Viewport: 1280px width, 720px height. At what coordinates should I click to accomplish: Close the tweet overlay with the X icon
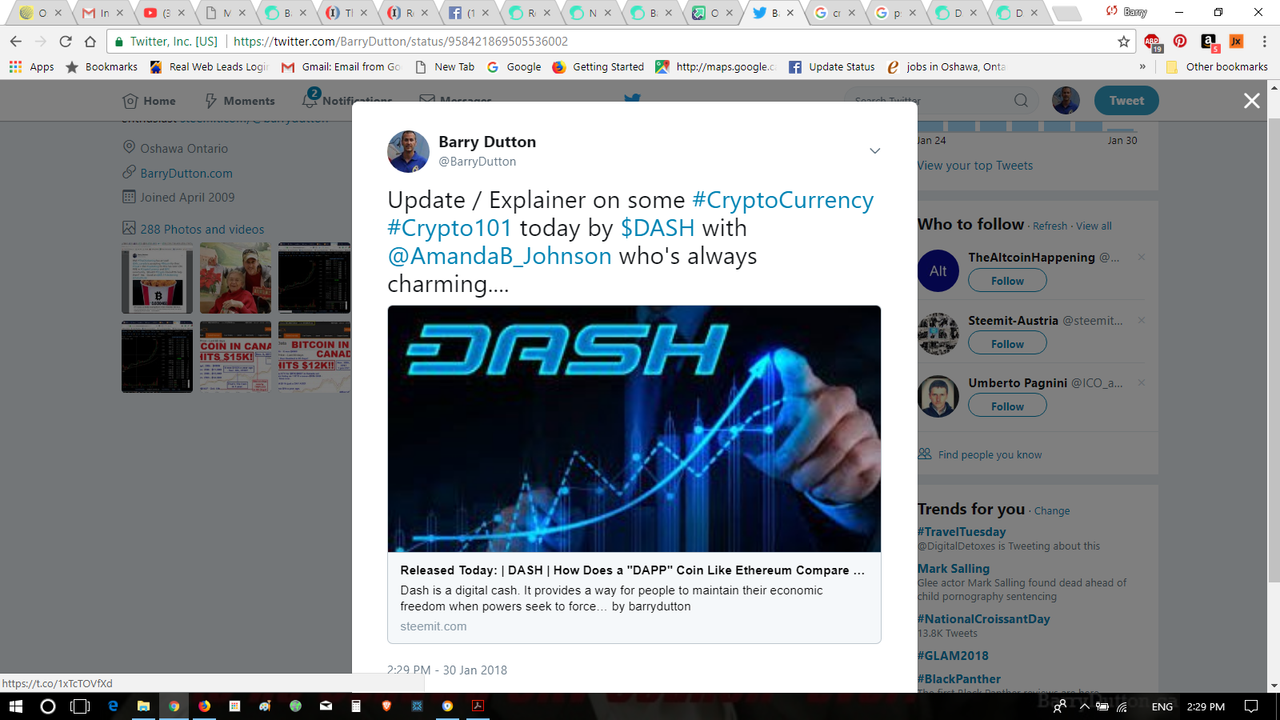pos(1251,100)
